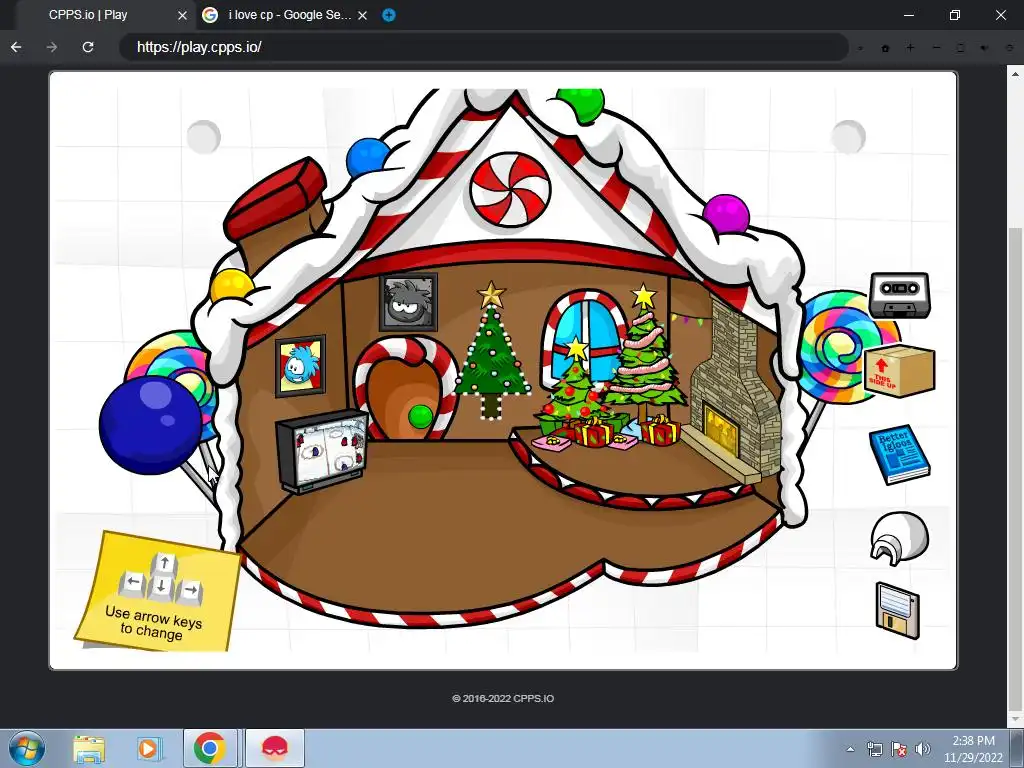Open the cardboard box furniture storage
Viewport: 1024px width, 768px height.
pos(899,370)
